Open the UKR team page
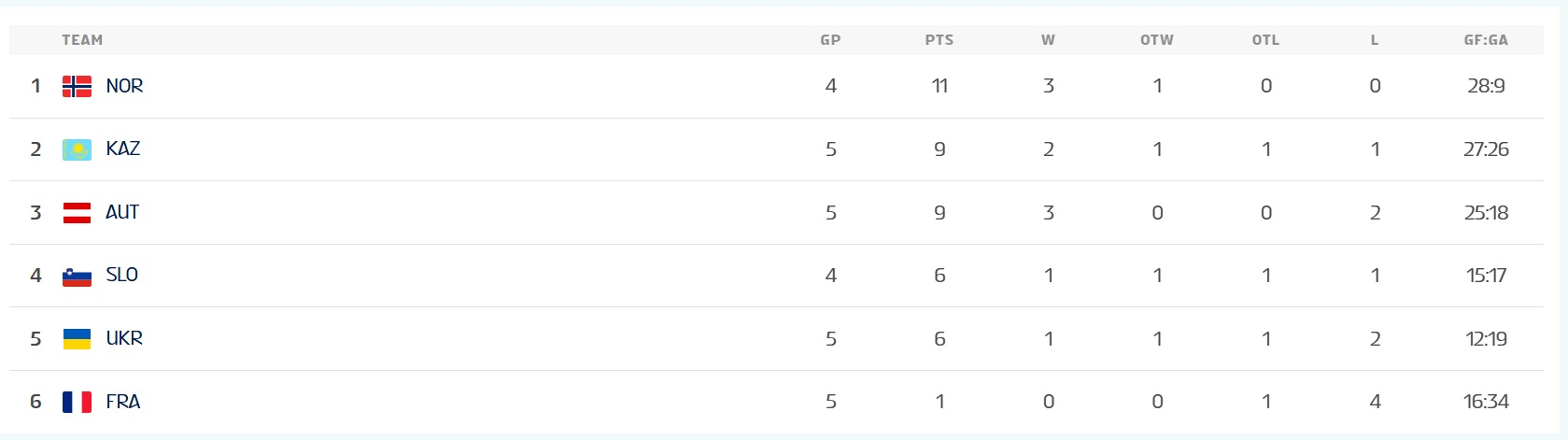 124,339
